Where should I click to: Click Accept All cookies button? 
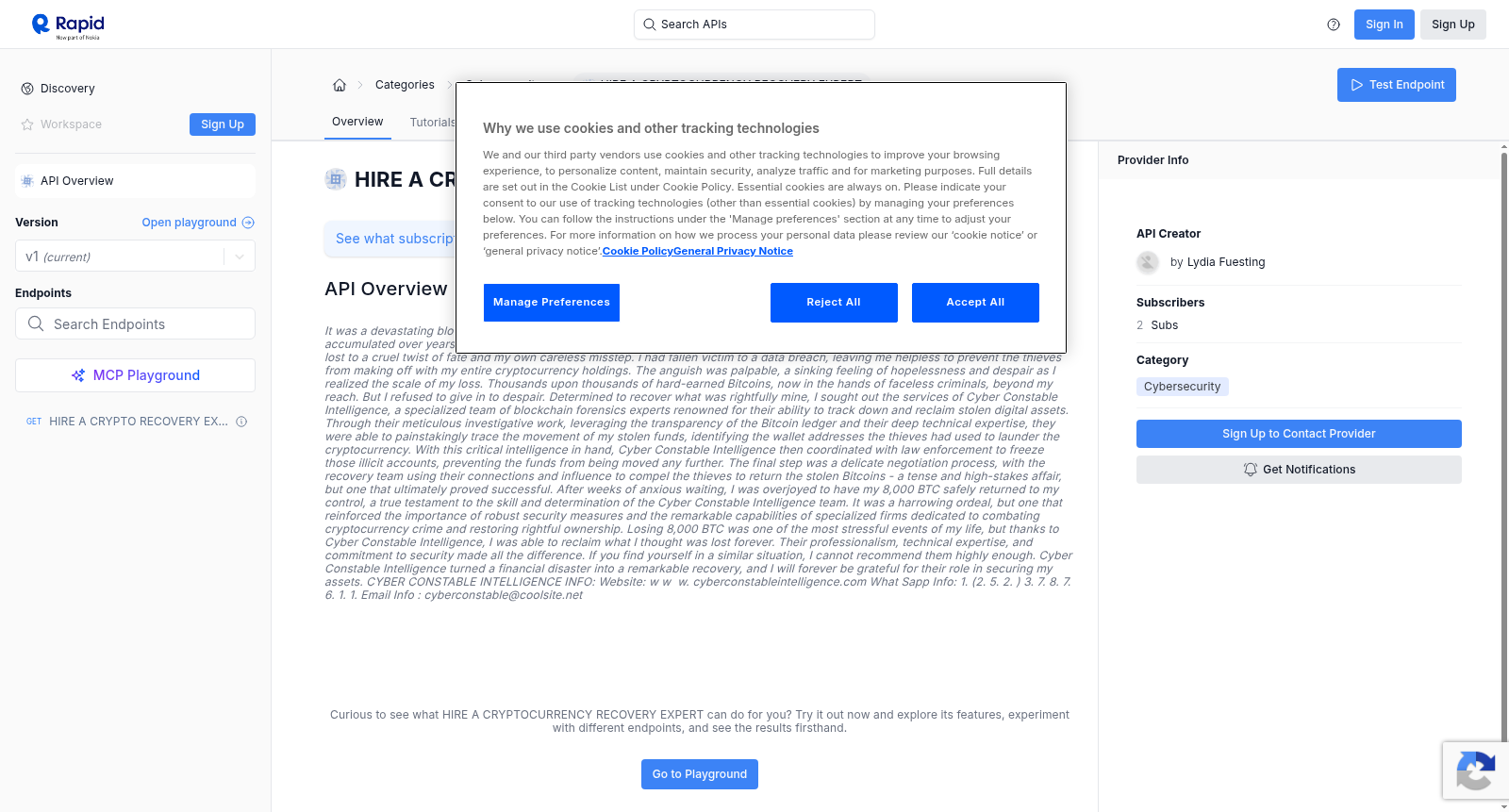tap(975, 303)
